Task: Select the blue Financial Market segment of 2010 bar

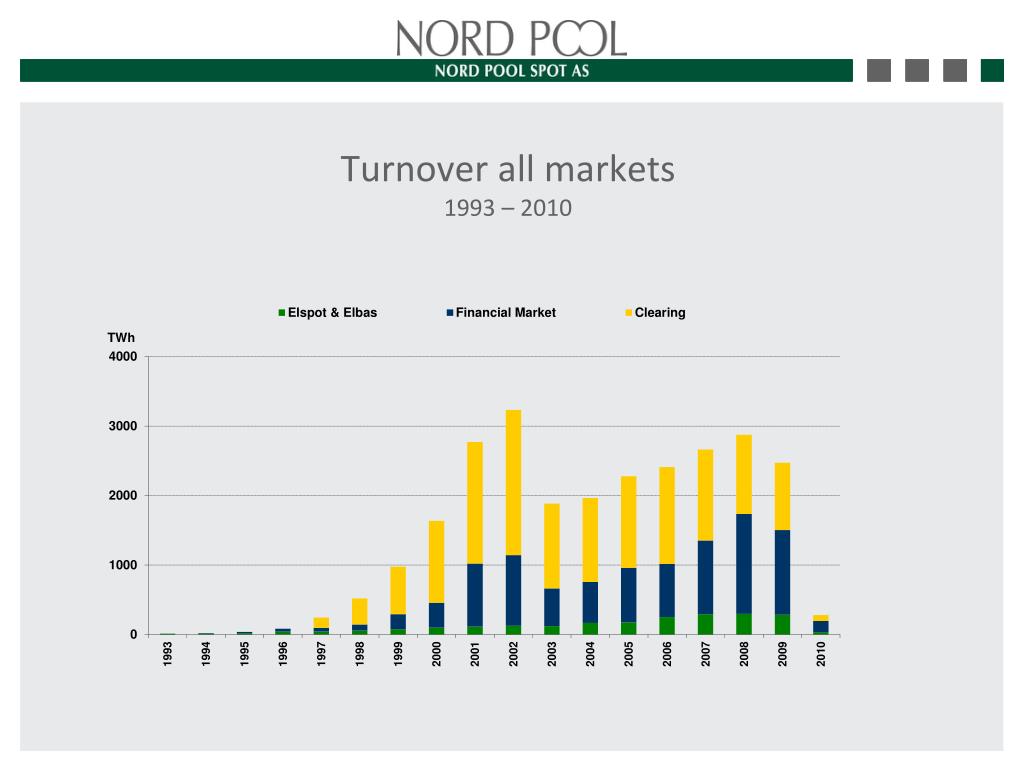Action: [x=821, y=626]
